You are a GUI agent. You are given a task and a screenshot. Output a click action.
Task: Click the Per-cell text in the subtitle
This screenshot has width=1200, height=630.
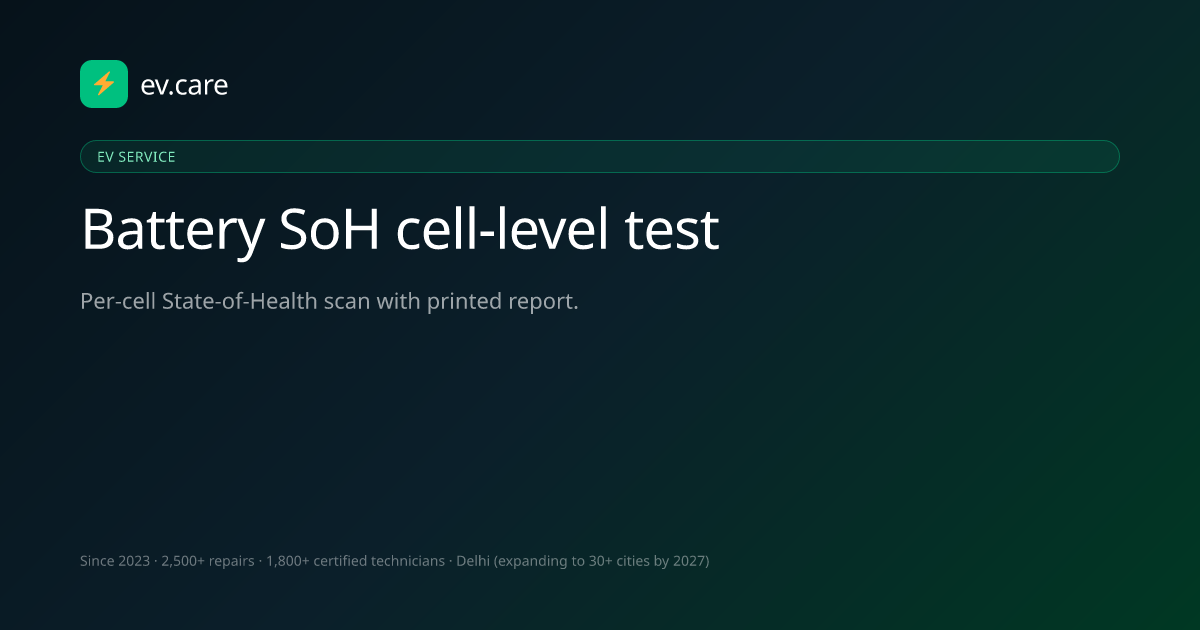118,301
